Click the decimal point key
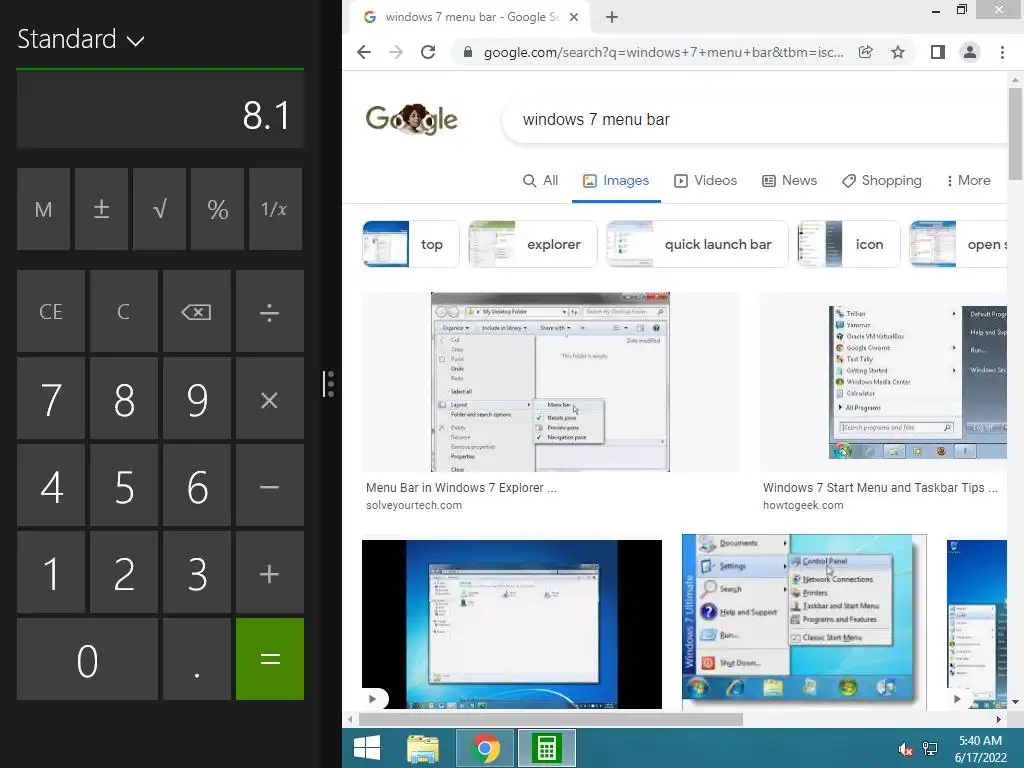Screen dimensions: 1024x768 point(197,659)
